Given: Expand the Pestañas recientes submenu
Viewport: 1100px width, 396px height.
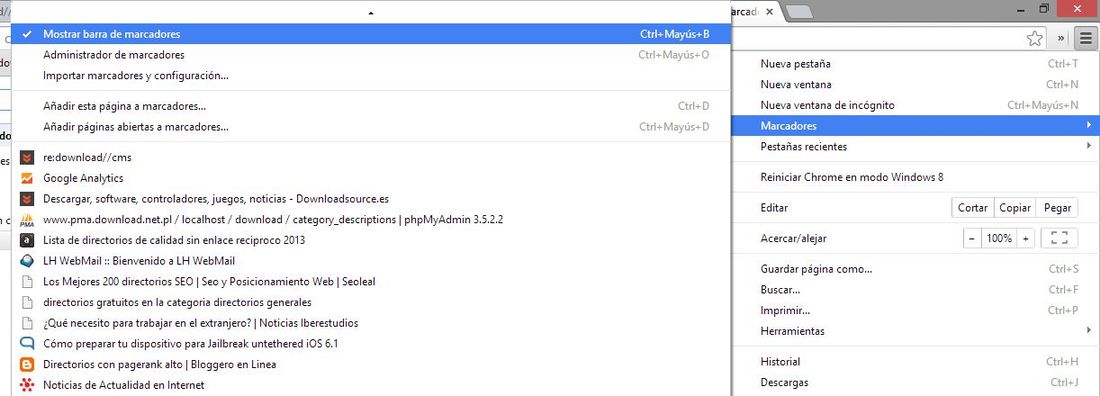Looking at the screenshot, I should [915, 147].
